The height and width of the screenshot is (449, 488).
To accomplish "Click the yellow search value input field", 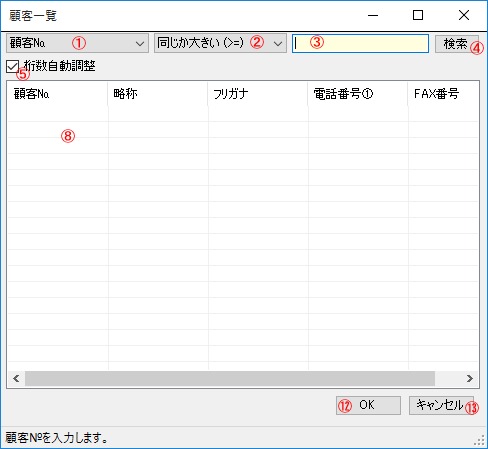I will pyautogui.click(x=360, y=43).
